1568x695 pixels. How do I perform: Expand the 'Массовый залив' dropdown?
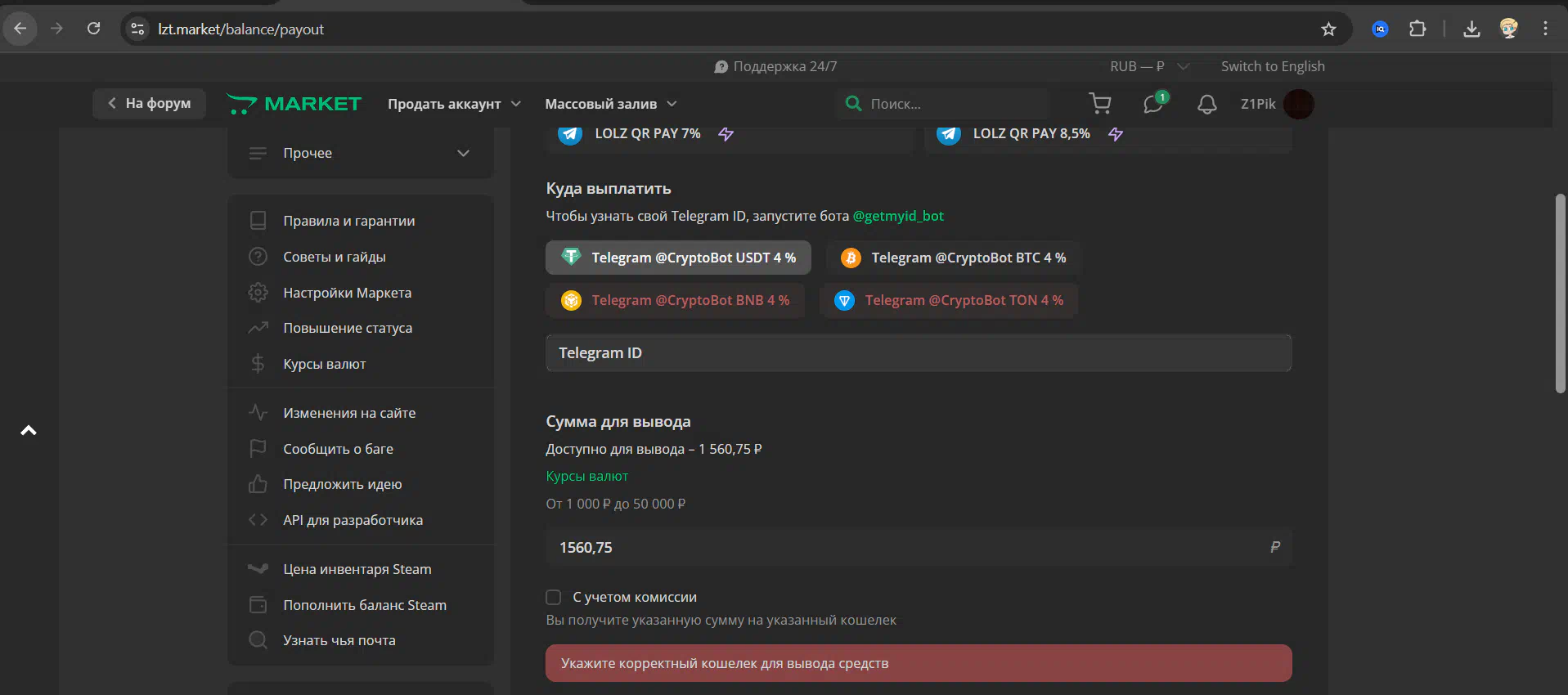(x=611, y=104)
